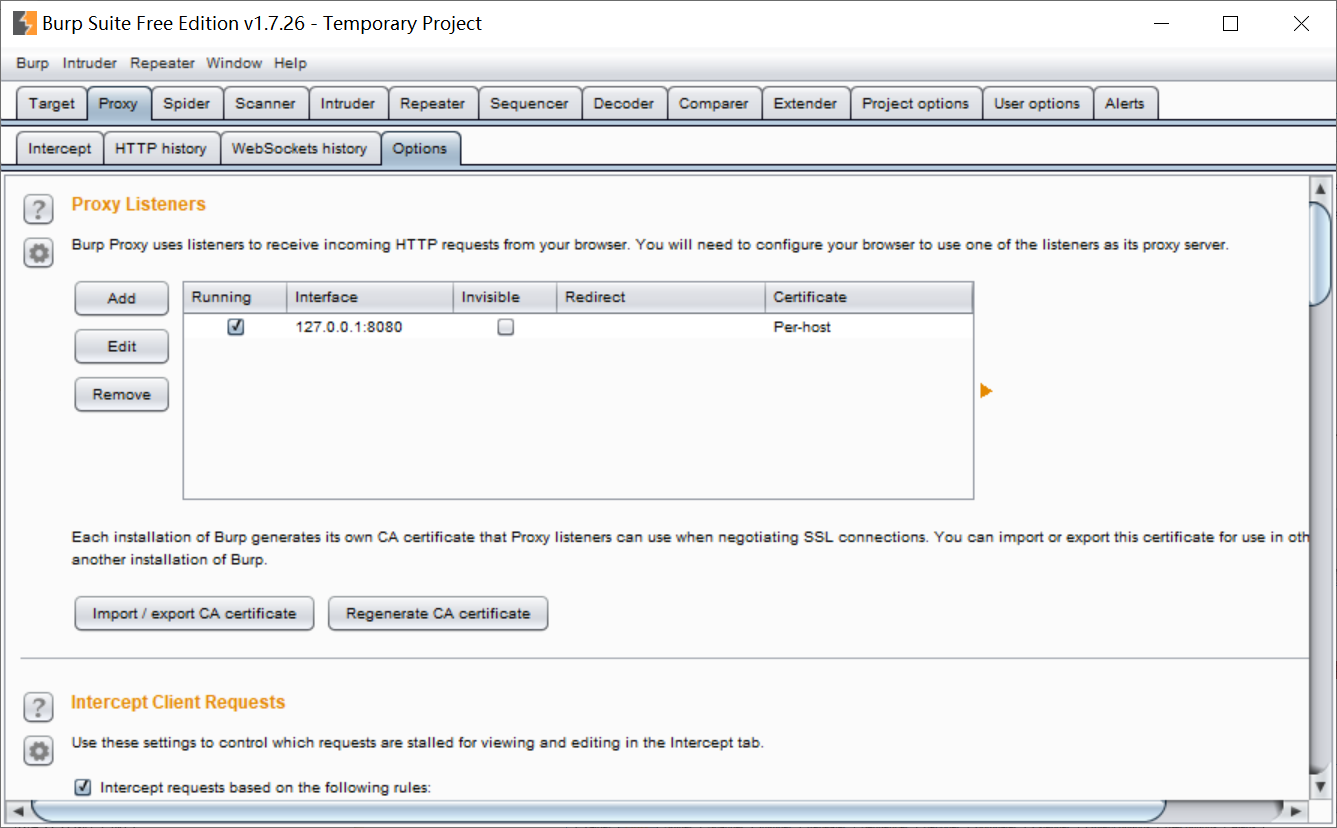Close the Burp Suite window
1337x828 pixels.
click(1300, 23)
